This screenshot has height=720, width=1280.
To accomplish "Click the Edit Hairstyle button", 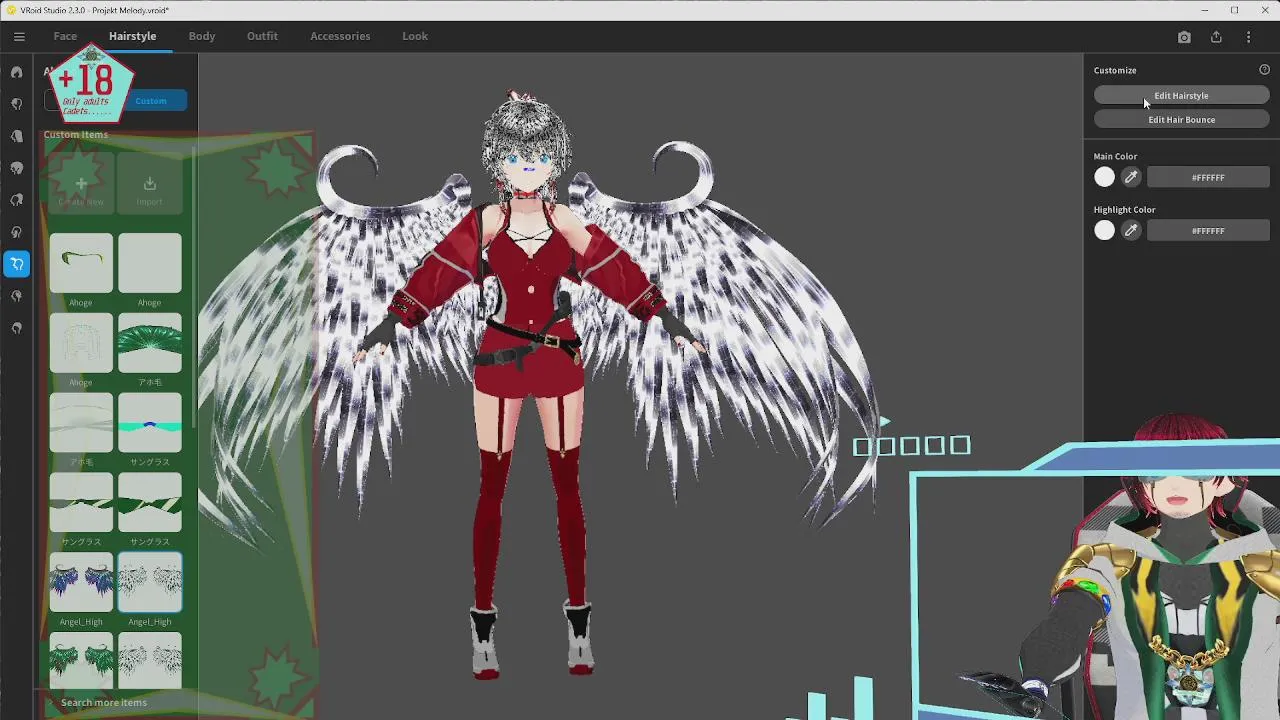I will point(1181,96).
